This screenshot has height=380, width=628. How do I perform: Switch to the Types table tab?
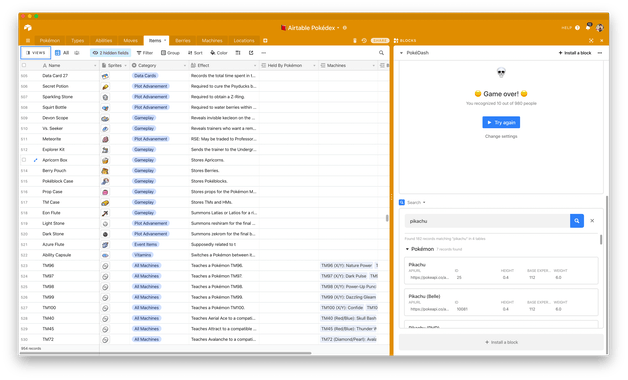[77, 40]
